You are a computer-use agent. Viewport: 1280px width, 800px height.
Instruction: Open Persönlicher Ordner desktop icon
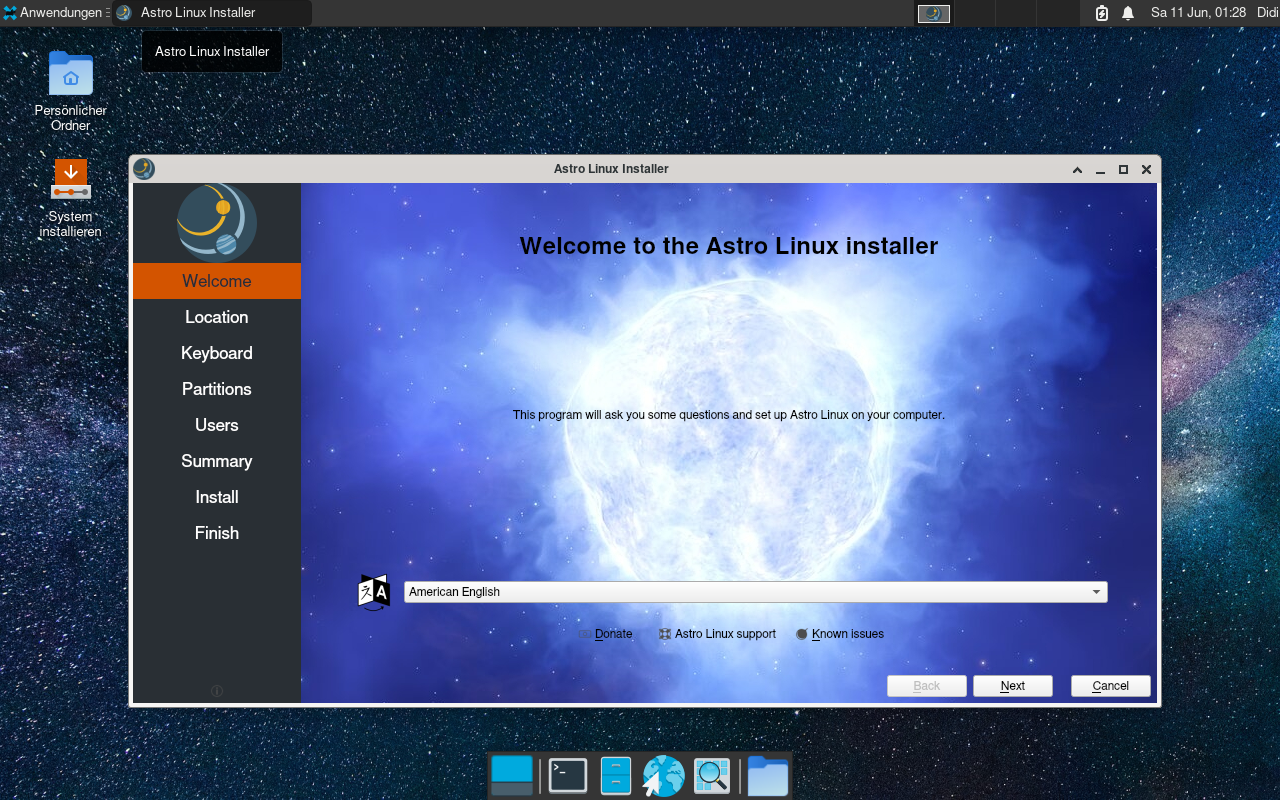[70, 91]
